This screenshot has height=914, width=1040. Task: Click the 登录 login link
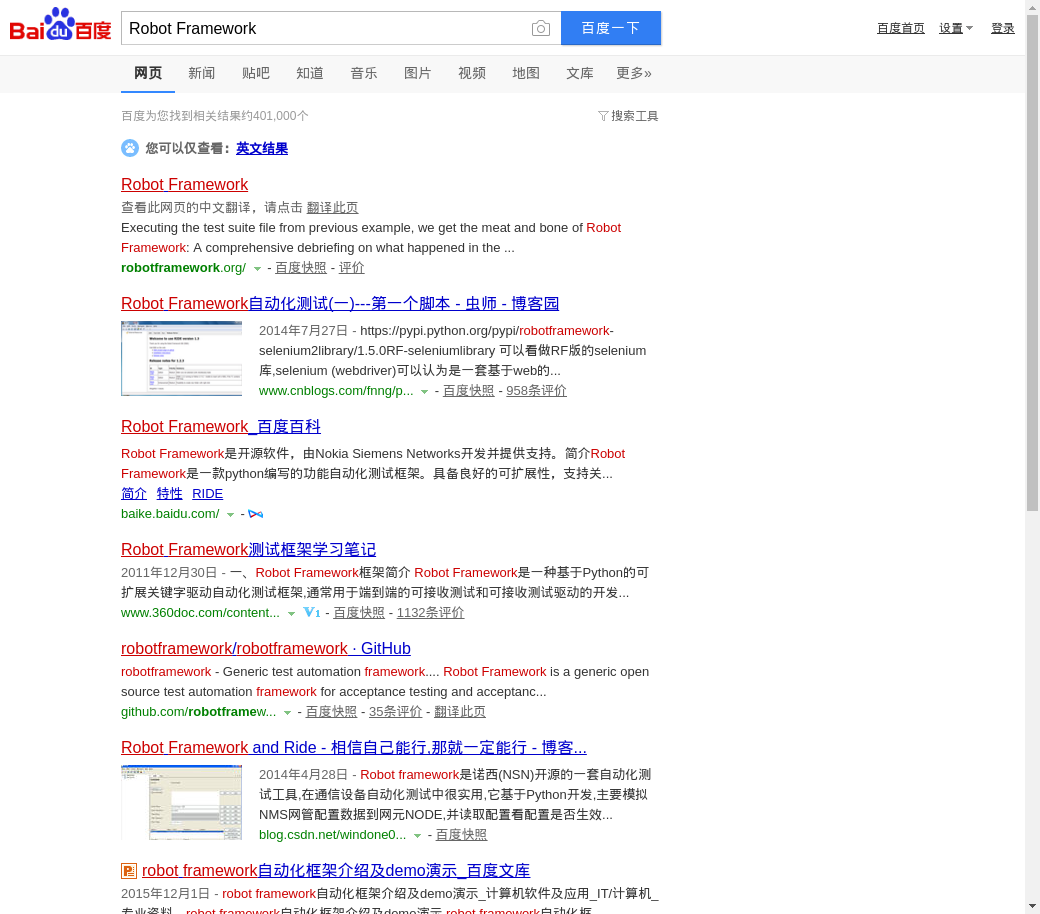tap(1002, 28)
